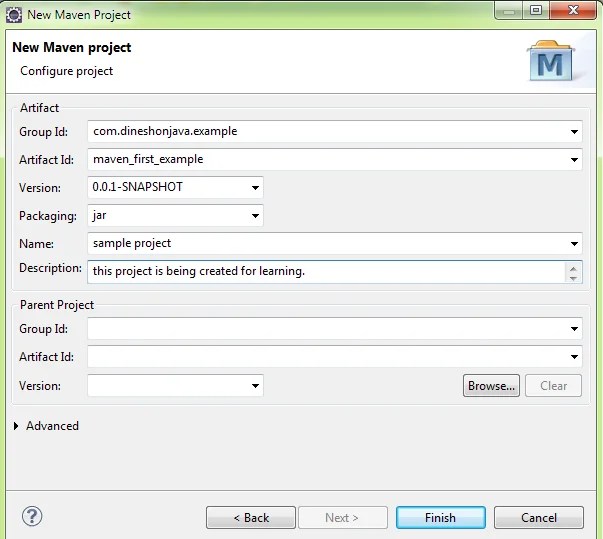
Task: Open the Parent Project Version dropdown
Action: pyautogui.click(x=255, y=386)
